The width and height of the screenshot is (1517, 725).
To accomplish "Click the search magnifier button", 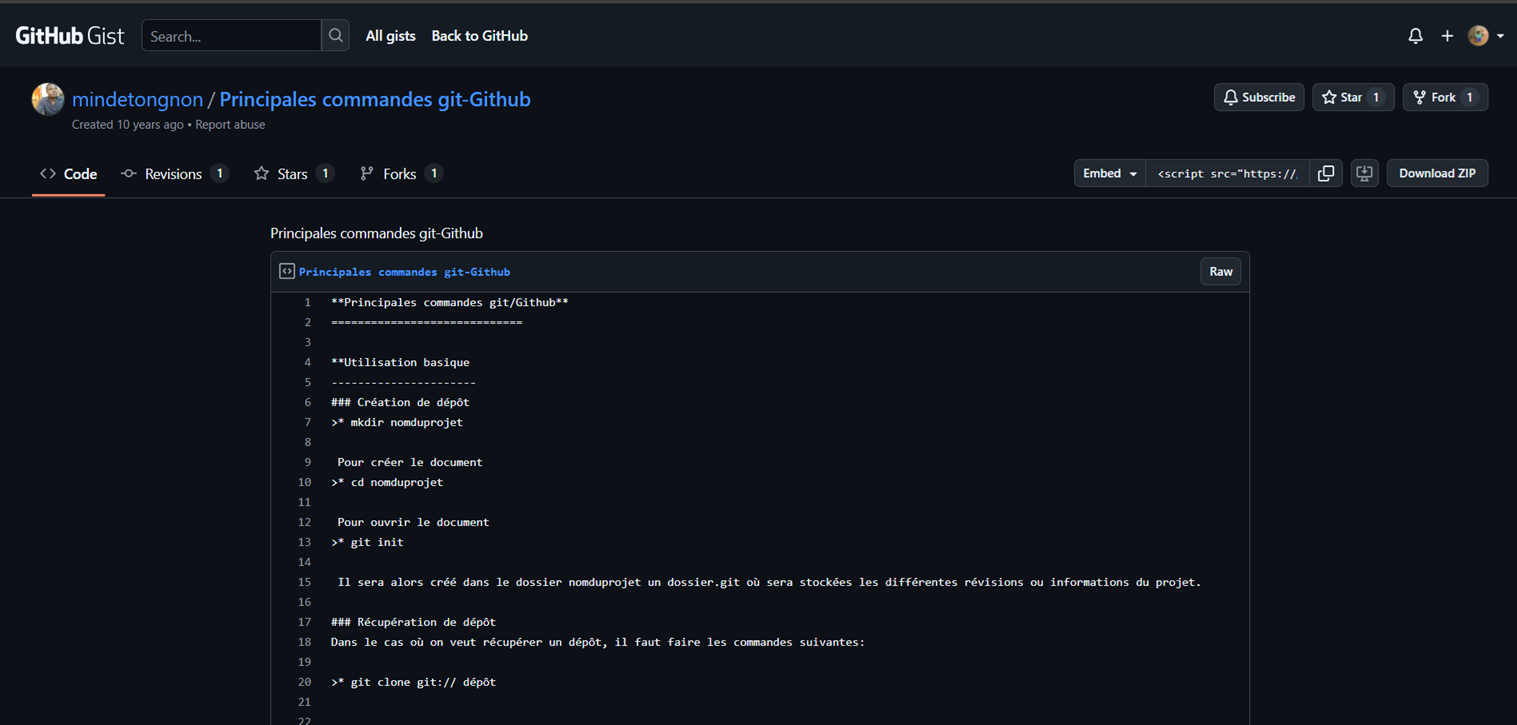I will coord(336,36).
